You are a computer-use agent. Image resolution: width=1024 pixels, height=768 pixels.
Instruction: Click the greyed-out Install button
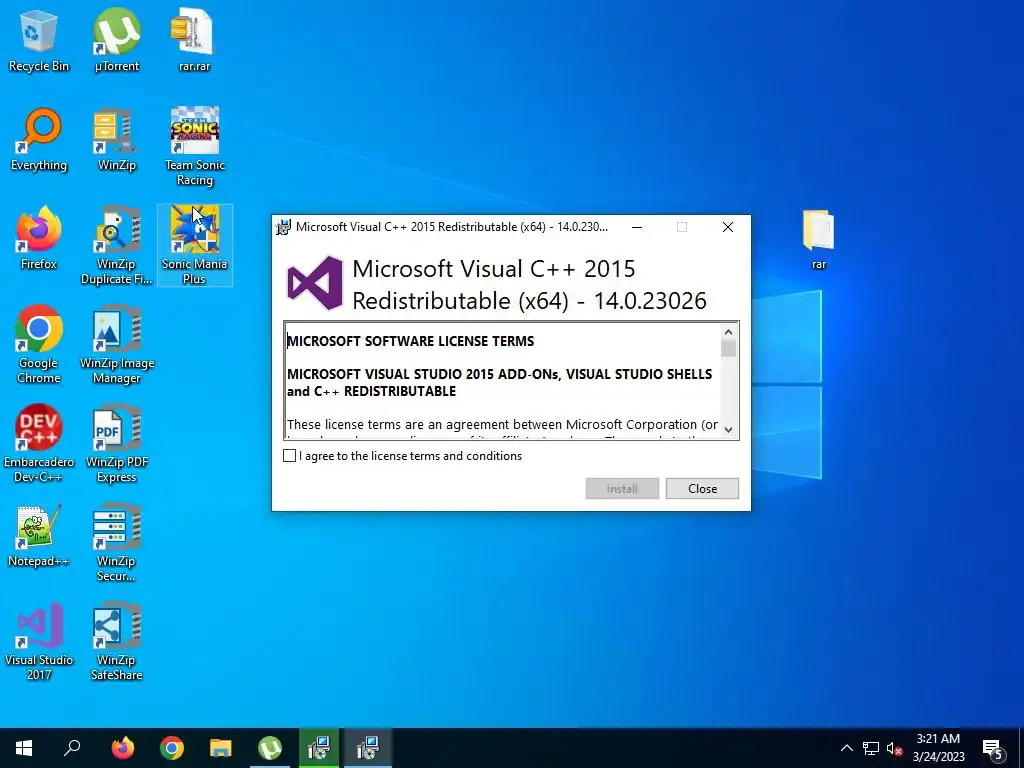622,488
